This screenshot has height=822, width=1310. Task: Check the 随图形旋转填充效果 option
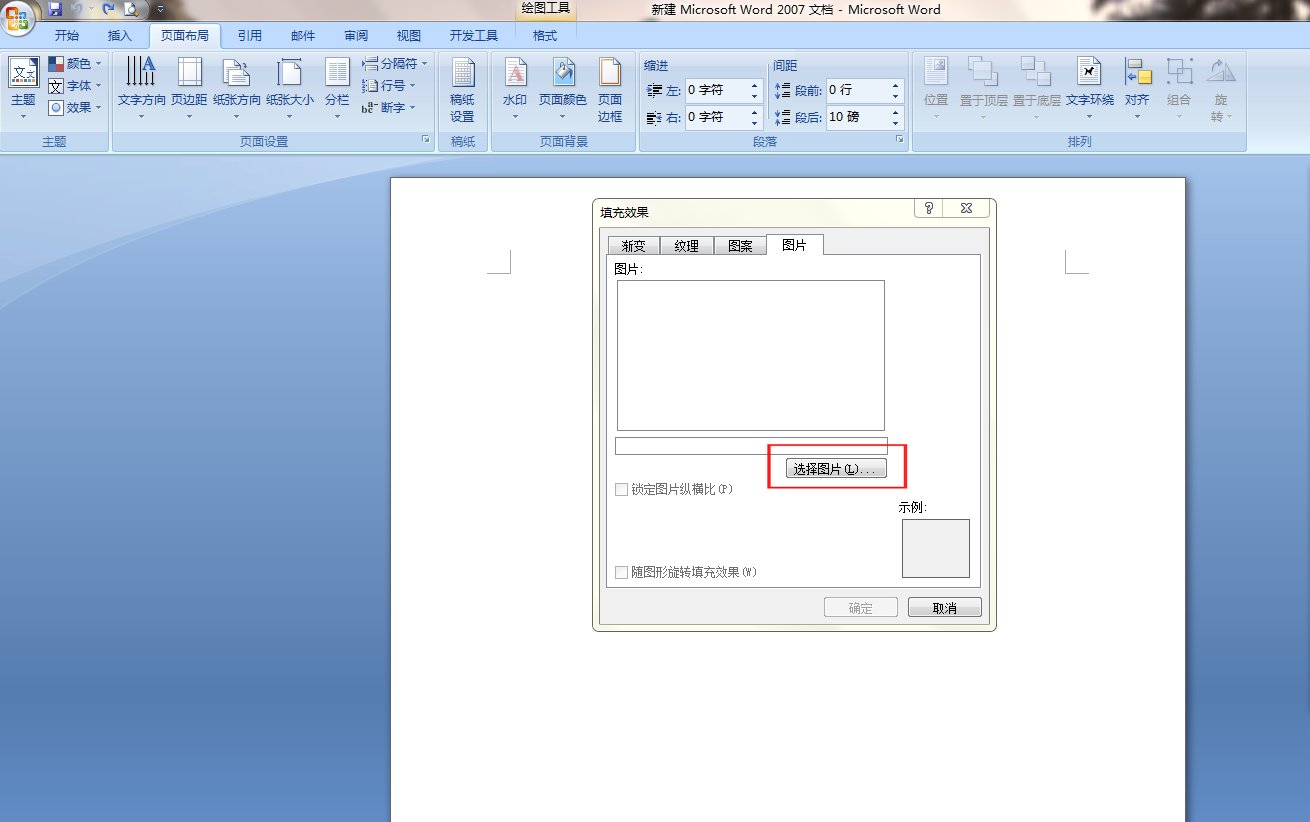click(x=621, y=572)
